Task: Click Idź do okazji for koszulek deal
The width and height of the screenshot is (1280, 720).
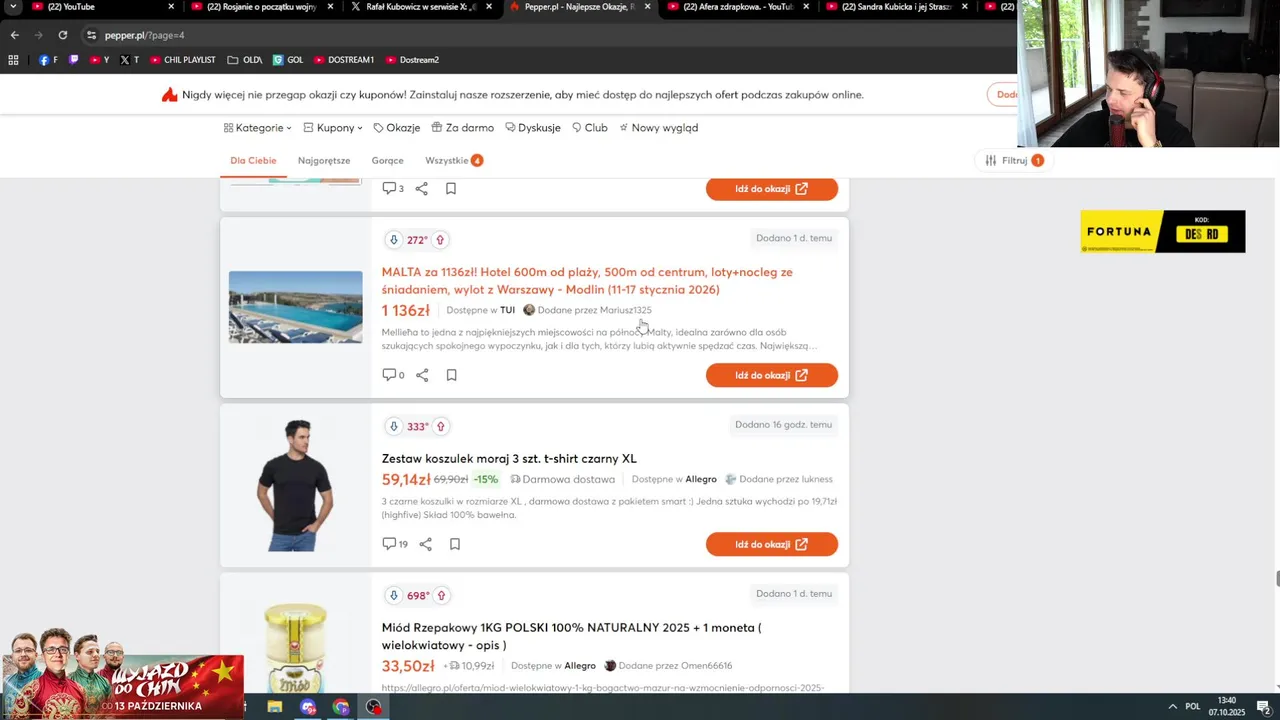Action: [772, 544]
